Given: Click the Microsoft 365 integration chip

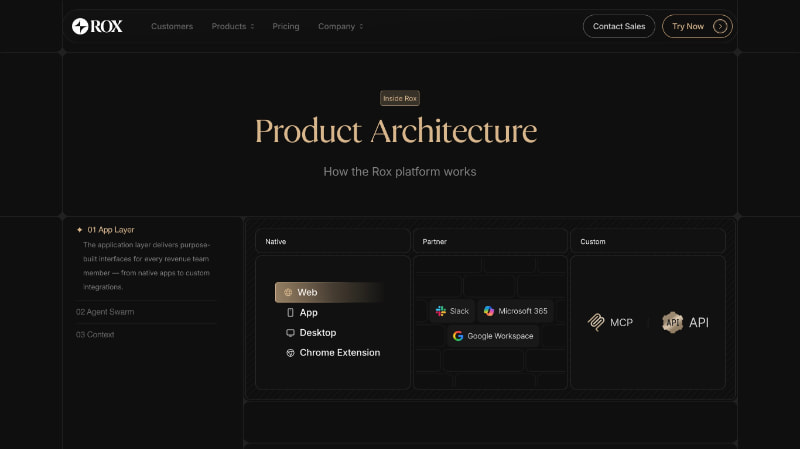Looking at the screenshot, I should point(515,311).
